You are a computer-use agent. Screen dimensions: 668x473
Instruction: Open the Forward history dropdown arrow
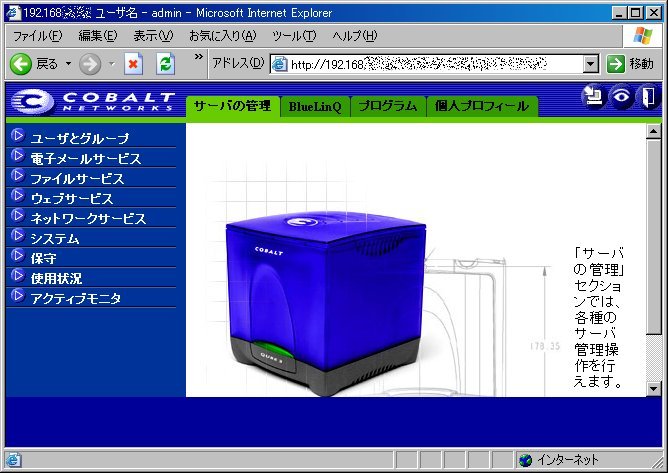click(112, 64)
